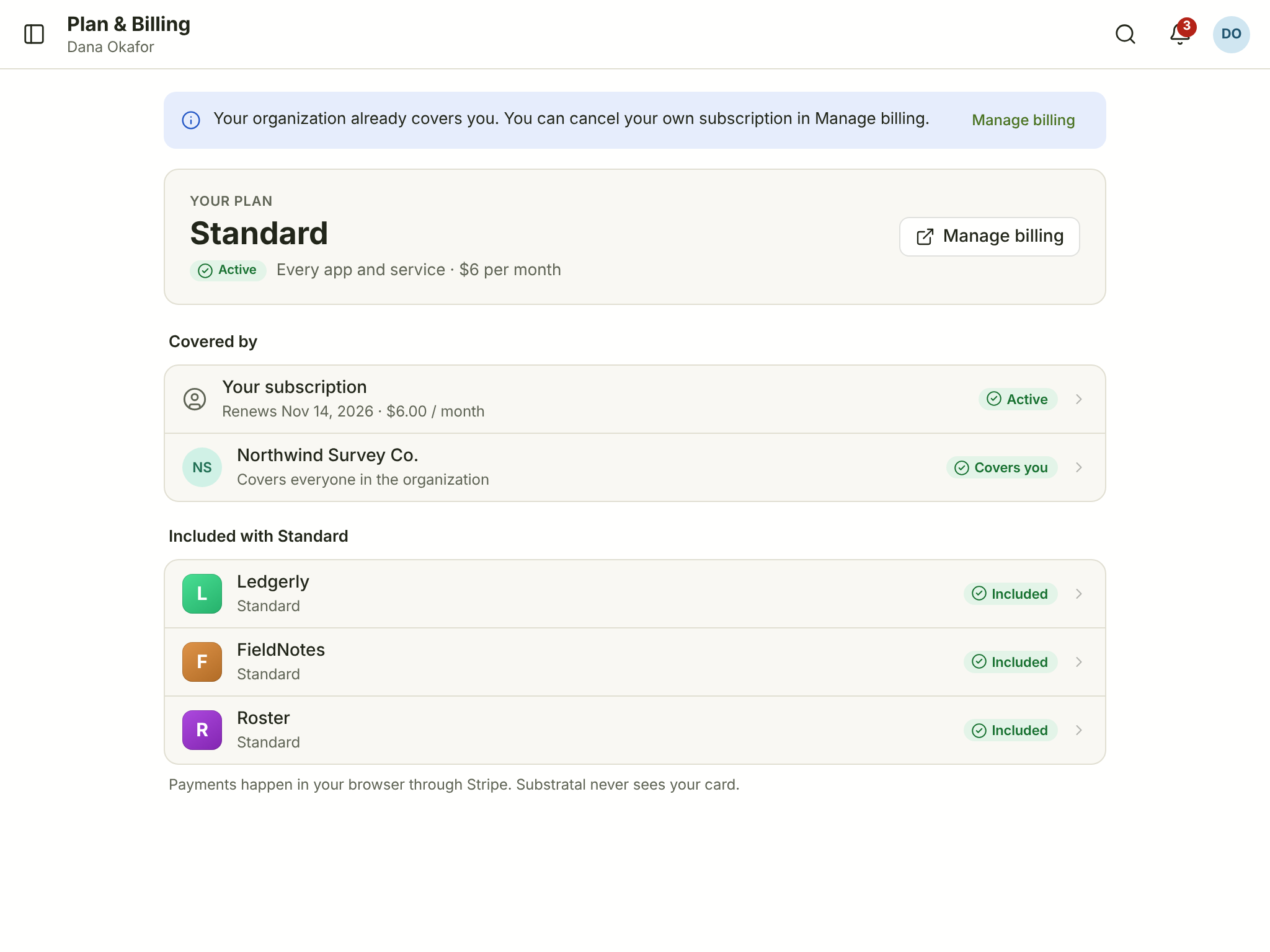Click the Stripe payments footer note
Image resolution: width=1270 pixels, height=952 pixels.
coord(454,785)
